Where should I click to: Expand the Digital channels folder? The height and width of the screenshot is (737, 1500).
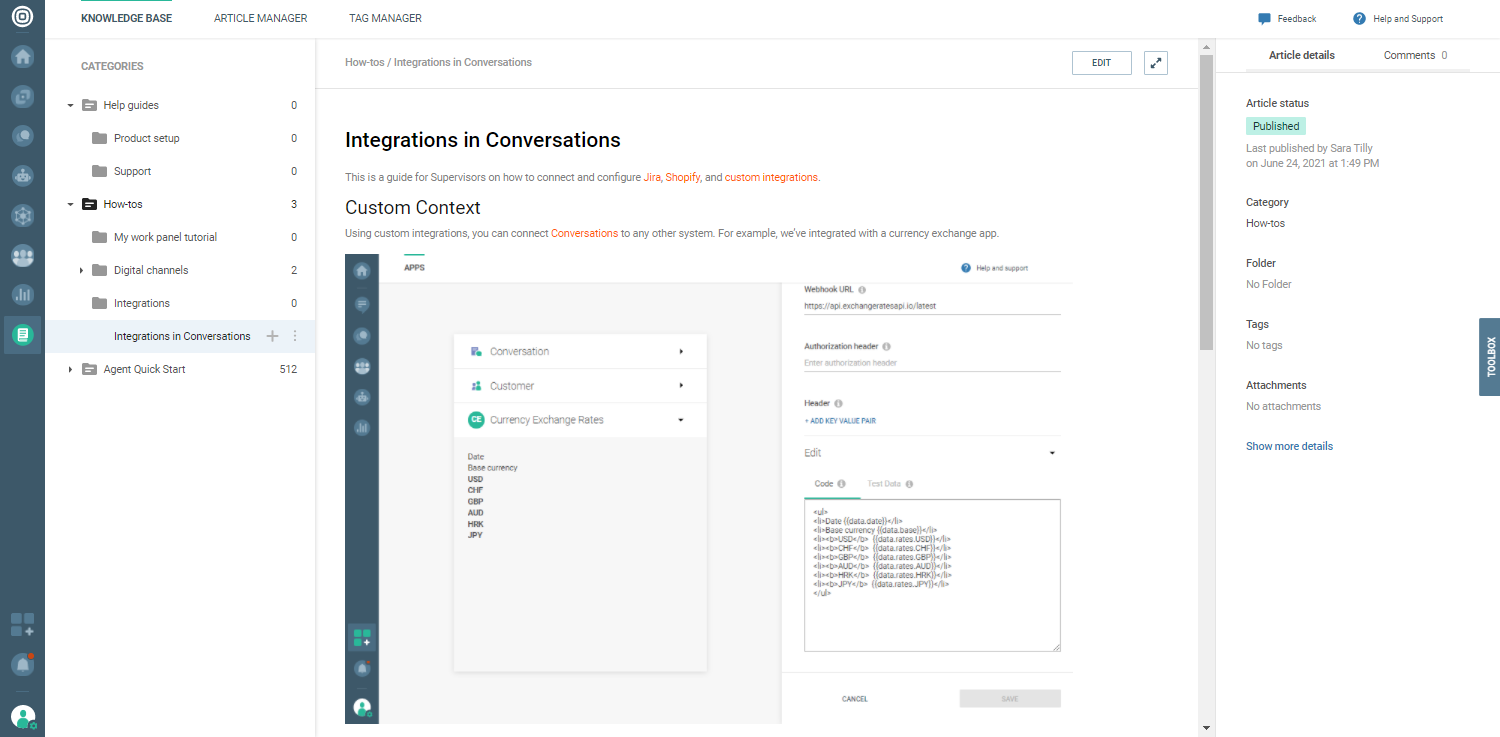tap(81, 270)
